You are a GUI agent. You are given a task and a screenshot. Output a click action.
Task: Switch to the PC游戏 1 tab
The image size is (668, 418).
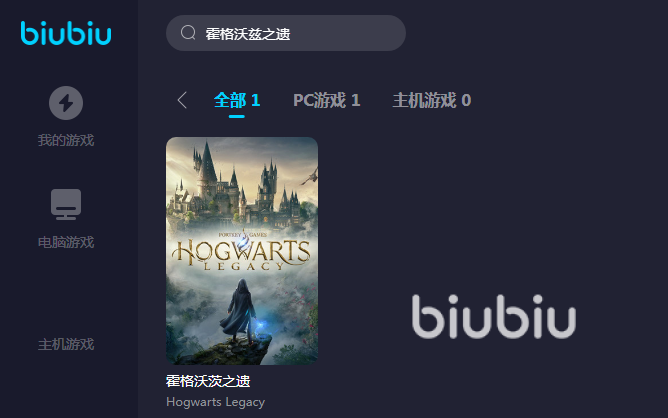327,101
